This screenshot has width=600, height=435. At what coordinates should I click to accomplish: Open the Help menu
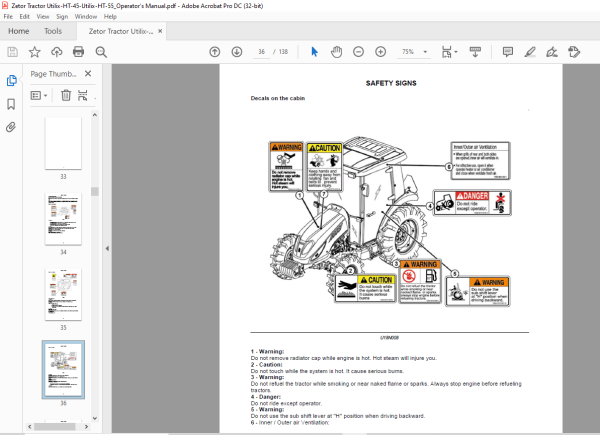pos(110,16)
